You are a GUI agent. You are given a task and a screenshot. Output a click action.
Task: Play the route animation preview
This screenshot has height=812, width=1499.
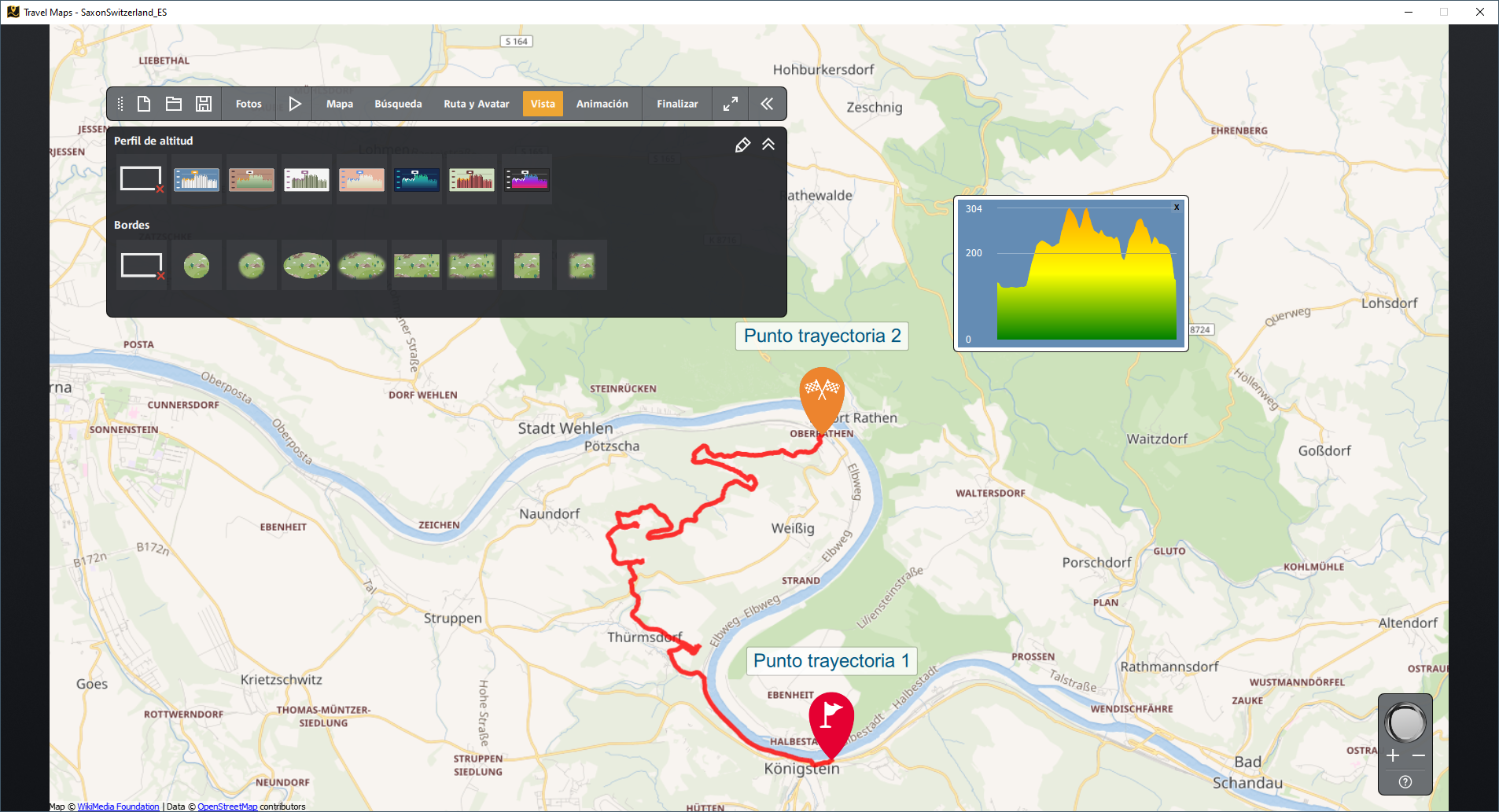(295, 104)
